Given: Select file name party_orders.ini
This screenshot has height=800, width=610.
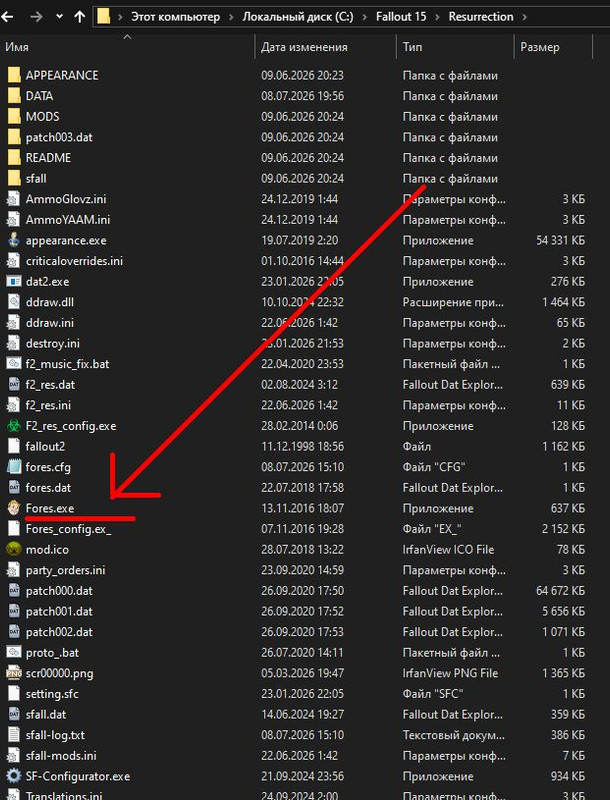Looking at the screenshot, I should [x=65, y=570].
